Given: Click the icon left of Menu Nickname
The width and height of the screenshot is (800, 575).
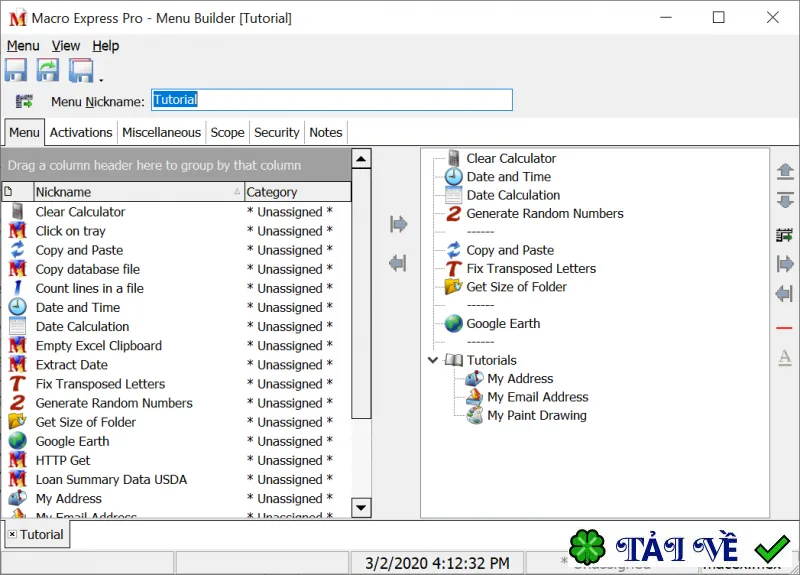Looking at the screenshot, I should [x=24, y=102].
